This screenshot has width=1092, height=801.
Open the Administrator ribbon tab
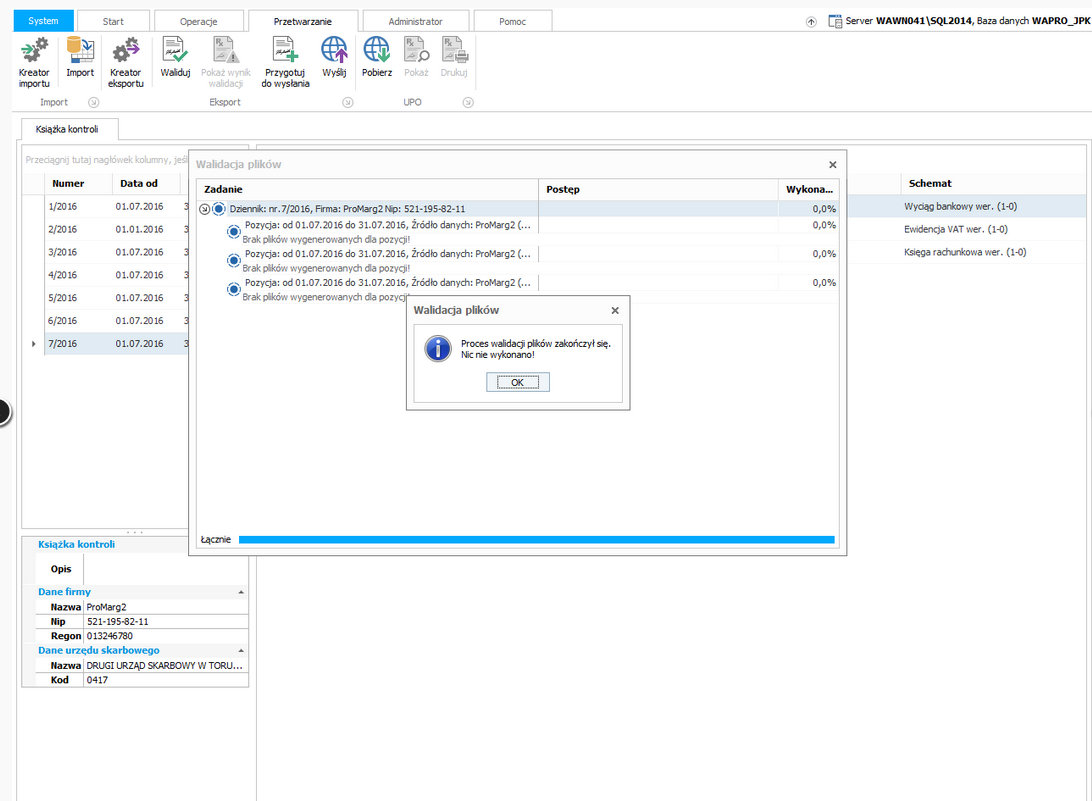pyautogui.click(x=415, y=22)
